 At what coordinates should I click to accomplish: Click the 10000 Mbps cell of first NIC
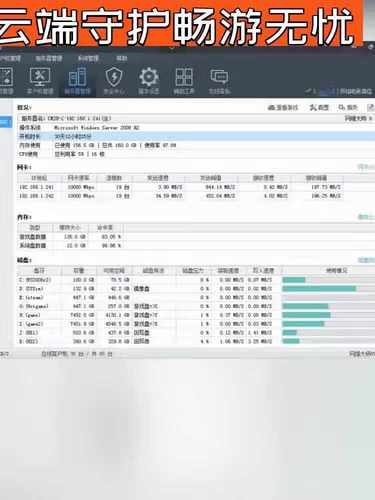pos(81,187)
